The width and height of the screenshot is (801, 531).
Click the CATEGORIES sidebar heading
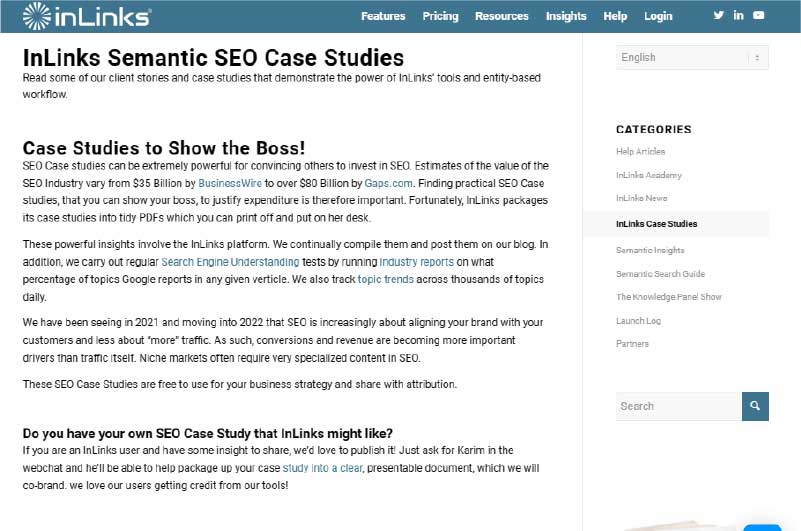click(653, 129)
